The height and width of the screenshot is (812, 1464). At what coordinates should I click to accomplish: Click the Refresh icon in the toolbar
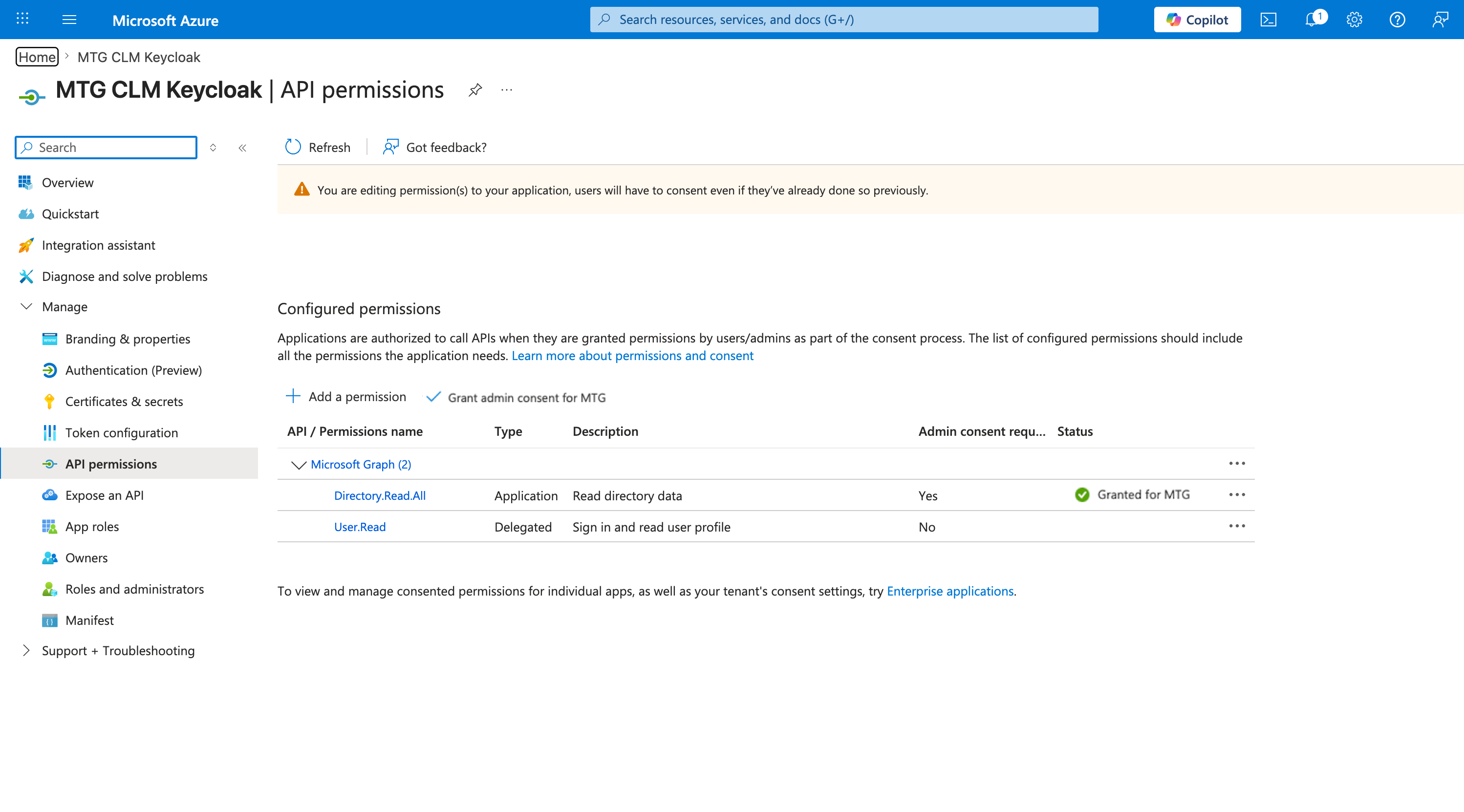tap(293, 147)
